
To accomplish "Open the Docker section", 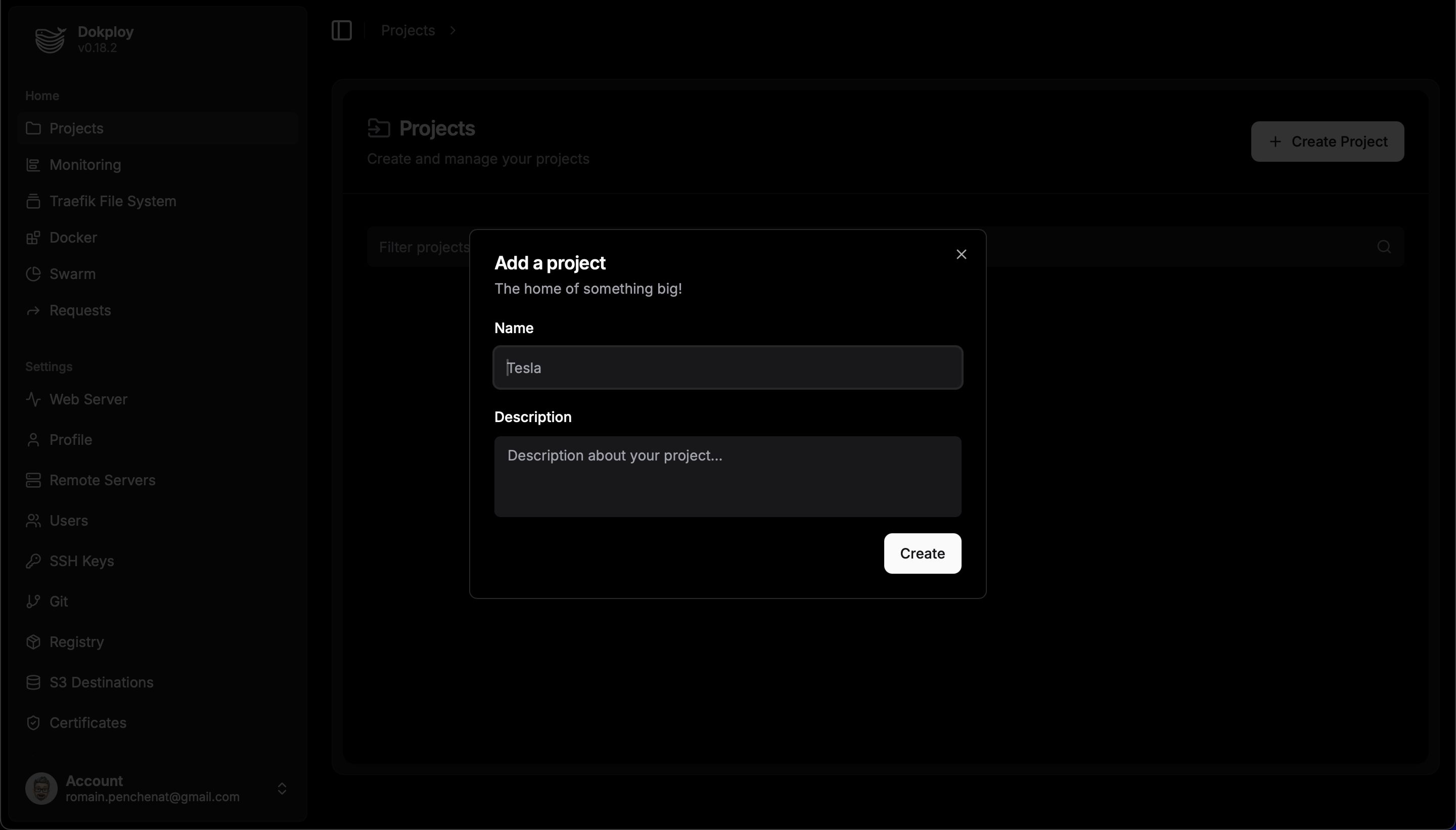I will (x=73, y=237).
